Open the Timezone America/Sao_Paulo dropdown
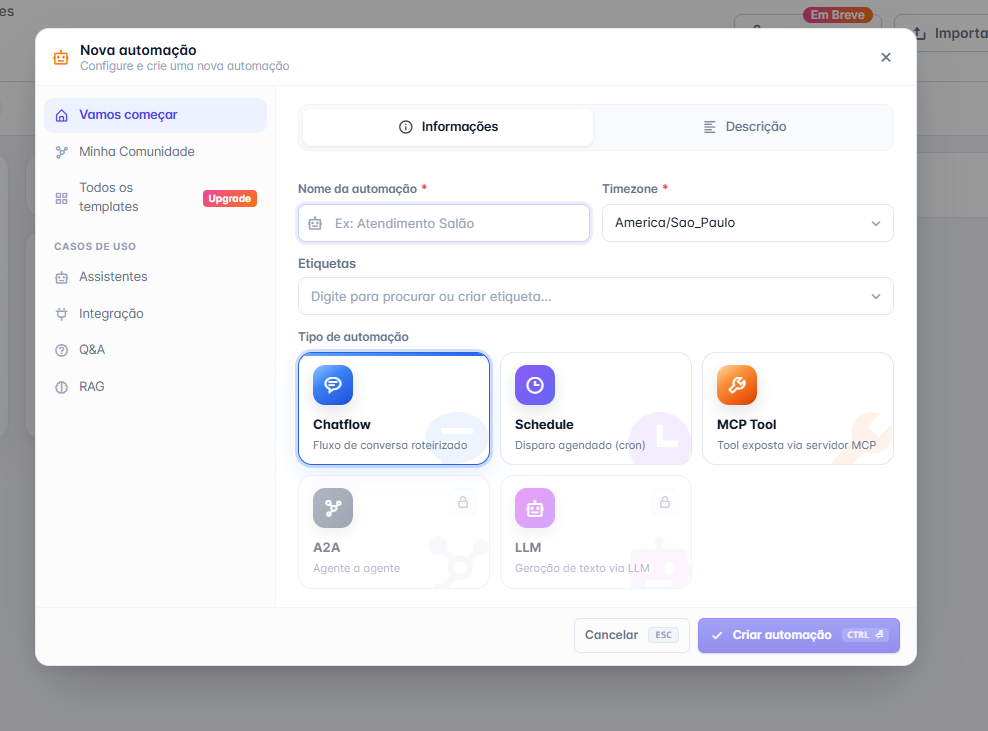Image resolution: width=988 pixels, height=731 pixels. 747,223
